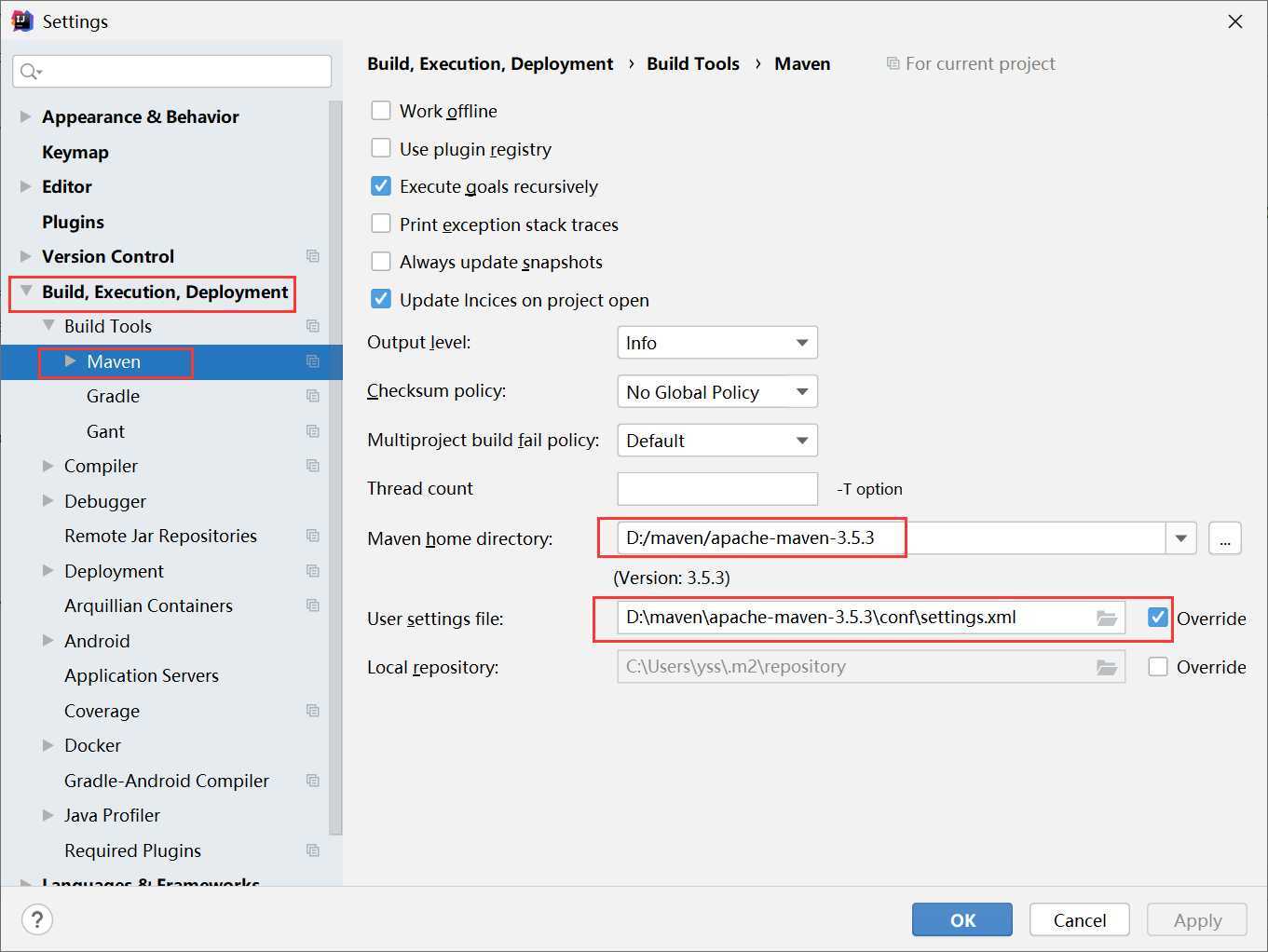
Task: Expand the Compiler node
Action: pyautogui.click(x=48, y=466)
